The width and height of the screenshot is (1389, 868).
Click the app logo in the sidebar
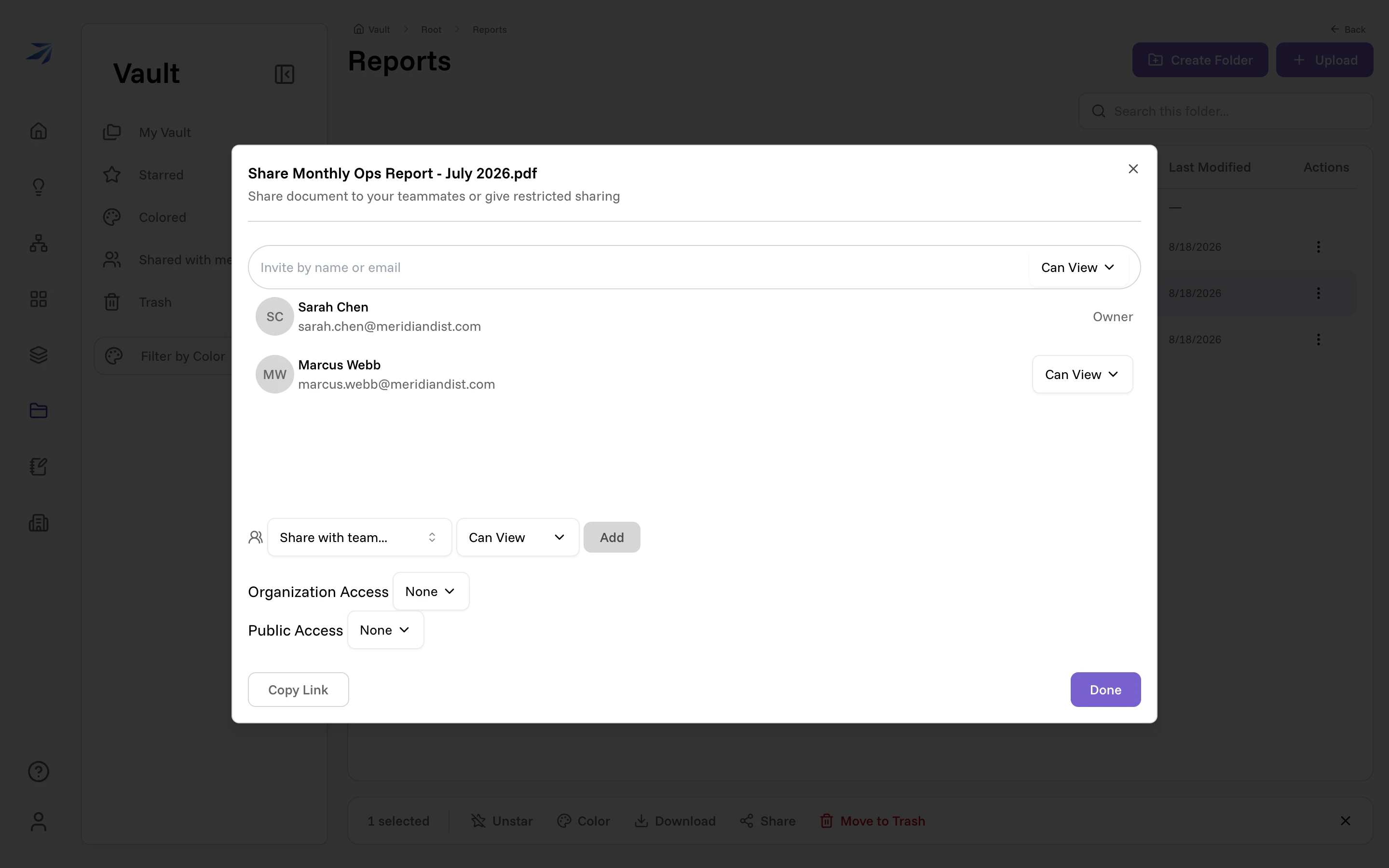39,54
